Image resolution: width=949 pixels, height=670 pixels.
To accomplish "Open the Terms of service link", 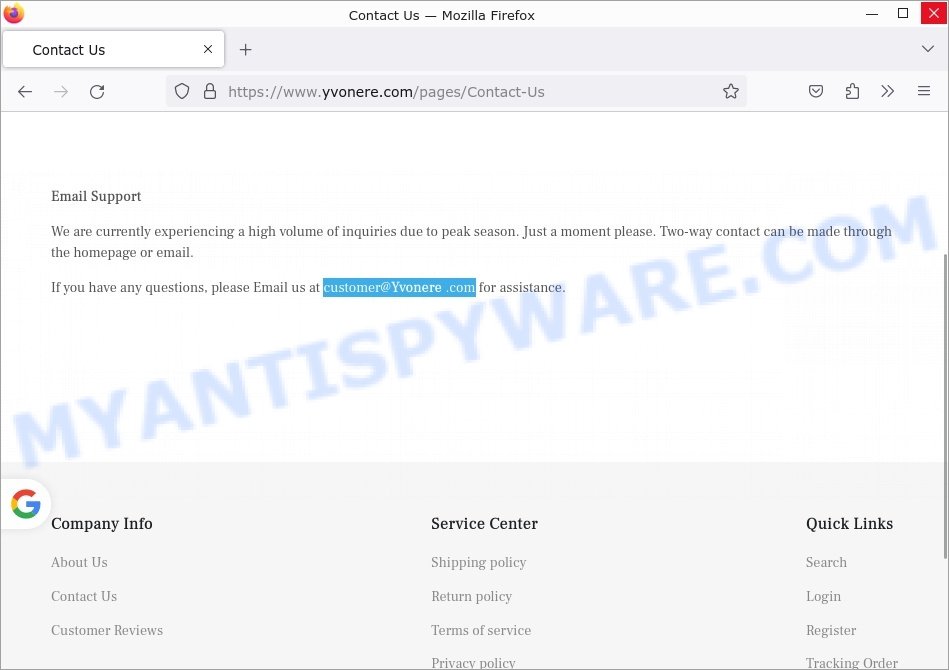I will tap(481, 630).
